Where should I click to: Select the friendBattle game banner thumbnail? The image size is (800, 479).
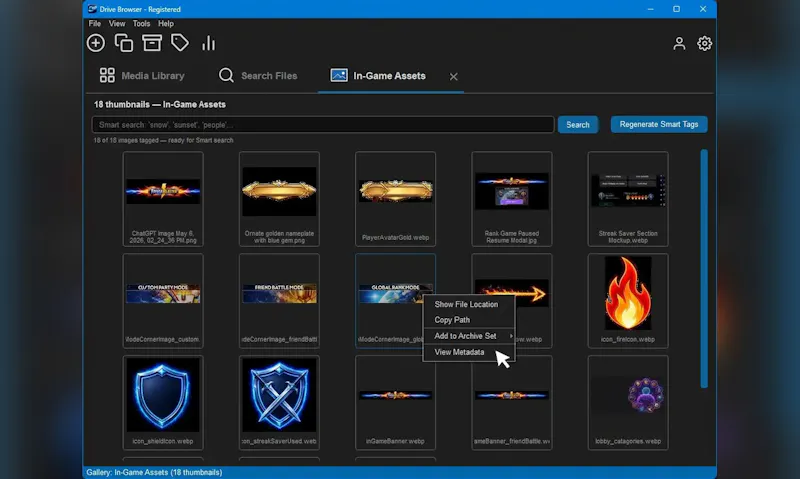pos(512,402)
